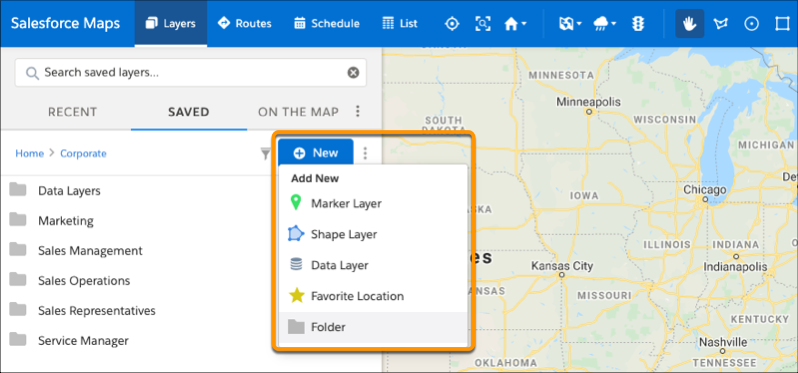Click Chicago on the map
This screenshot has height=373, width=798.
coord(705,190)
